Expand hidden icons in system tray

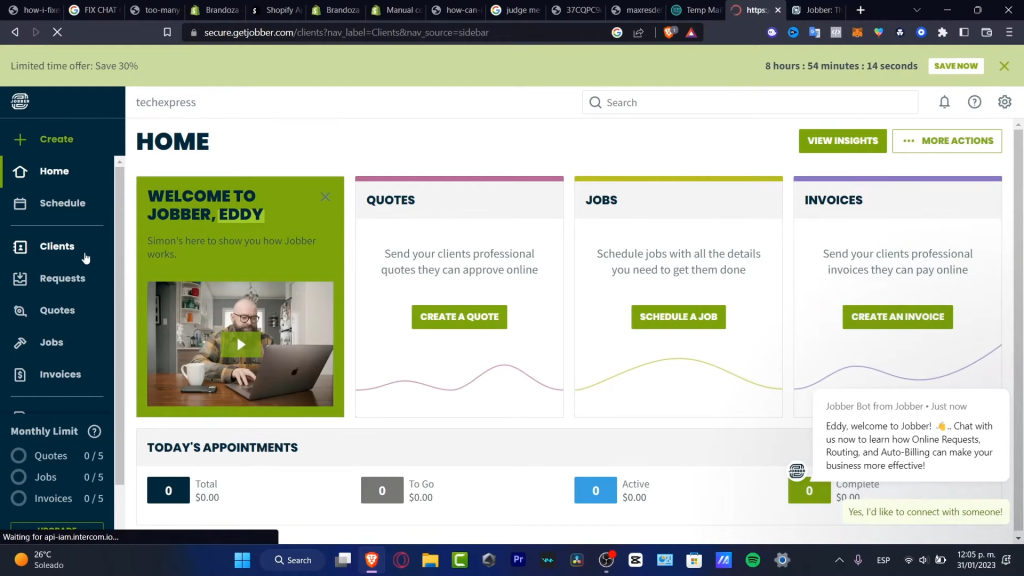[x=840, y=560]
